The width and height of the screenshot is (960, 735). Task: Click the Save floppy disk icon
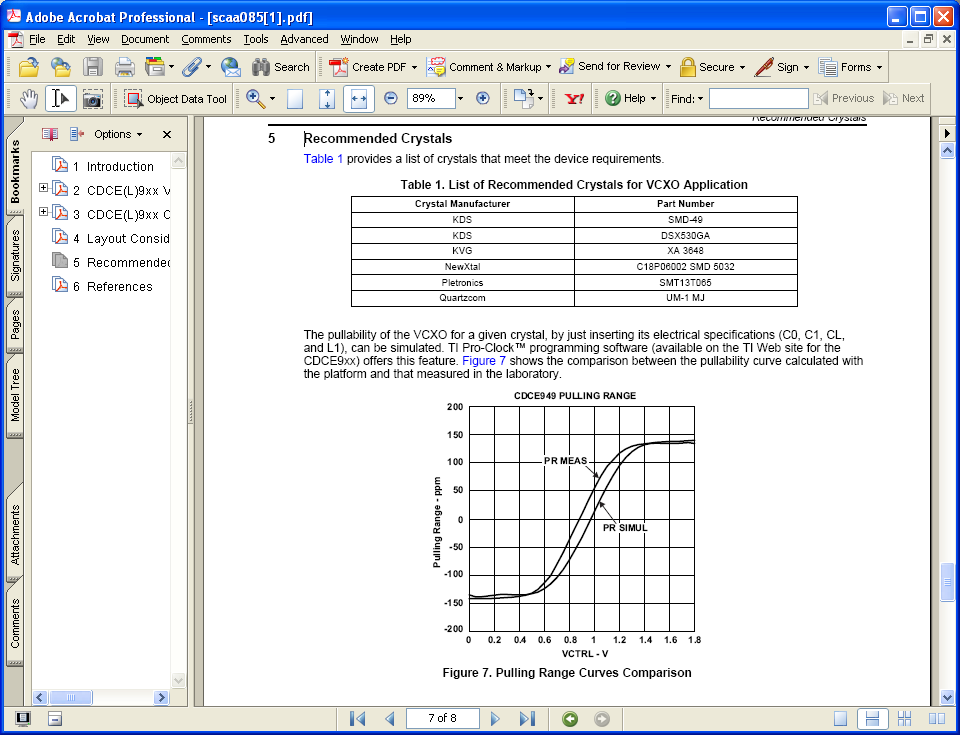(92, 67)
